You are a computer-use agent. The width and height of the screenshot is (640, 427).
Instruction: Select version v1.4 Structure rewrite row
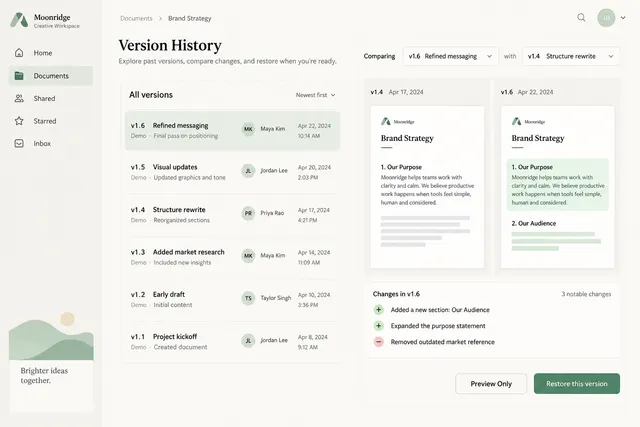(x=232, y=214)
